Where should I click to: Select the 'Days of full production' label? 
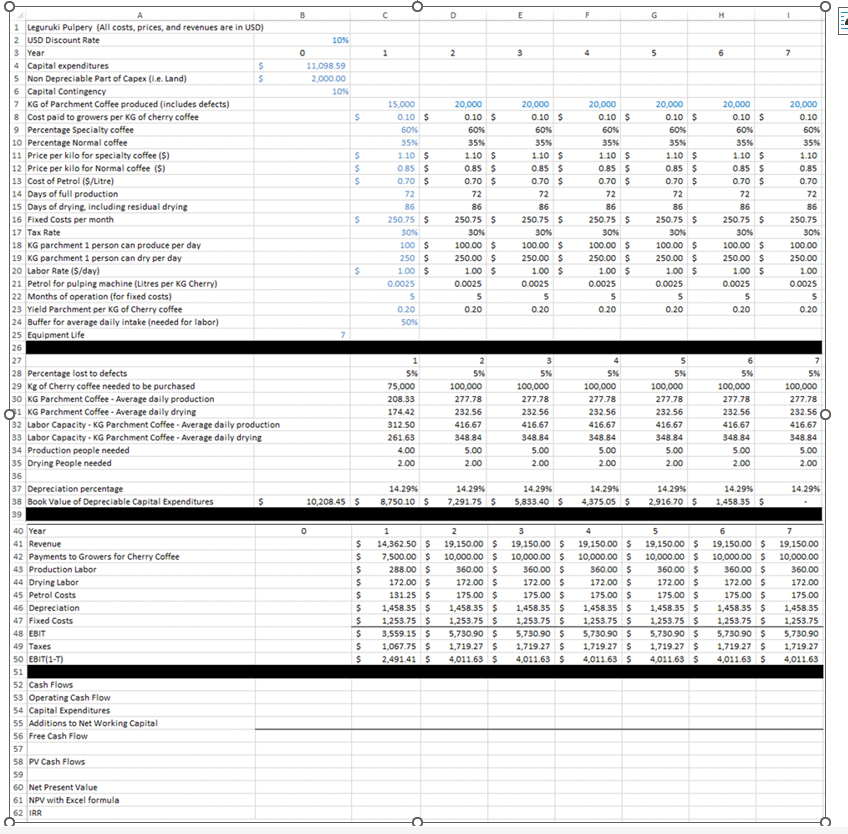click(72, 194)
